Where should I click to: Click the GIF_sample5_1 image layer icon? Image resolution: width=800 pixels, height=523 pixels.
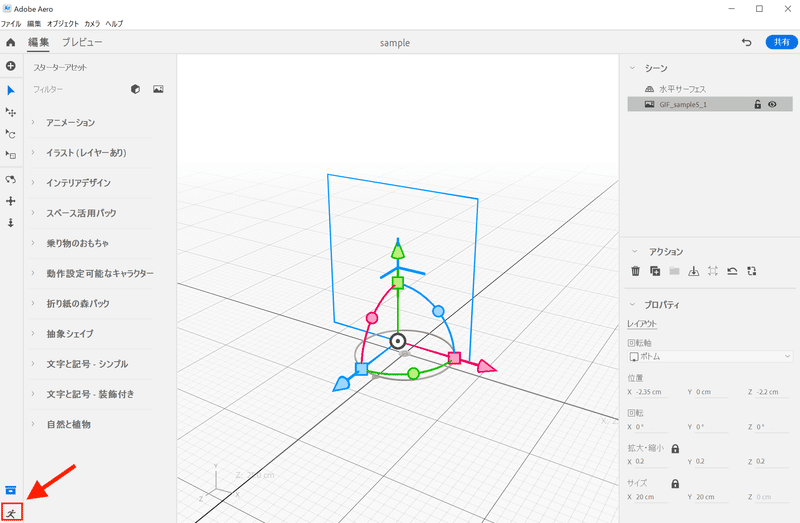[649, 104]
